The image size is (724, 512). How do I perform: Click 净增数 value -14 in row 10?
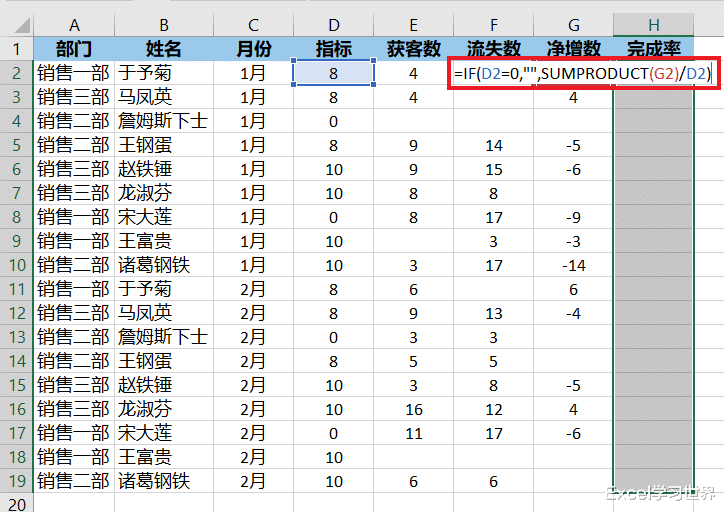(573, 265)
